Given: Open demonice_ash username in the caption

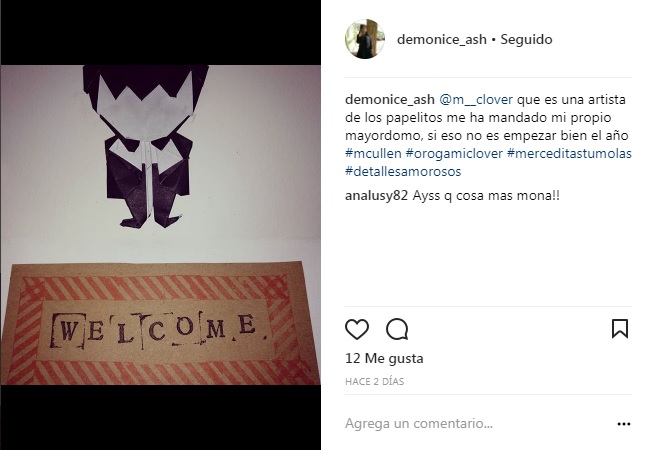Looking at the screenshot, I should click(390, 100).
